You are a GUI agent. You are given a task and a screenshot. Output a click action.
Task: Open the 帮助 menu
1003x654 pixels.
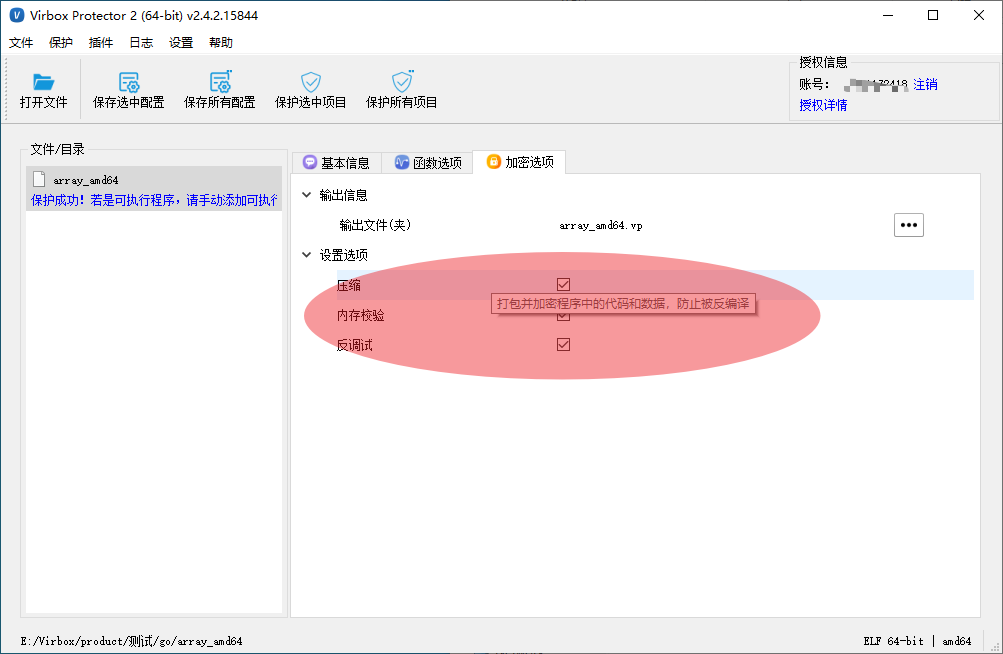tap(221, 43)
